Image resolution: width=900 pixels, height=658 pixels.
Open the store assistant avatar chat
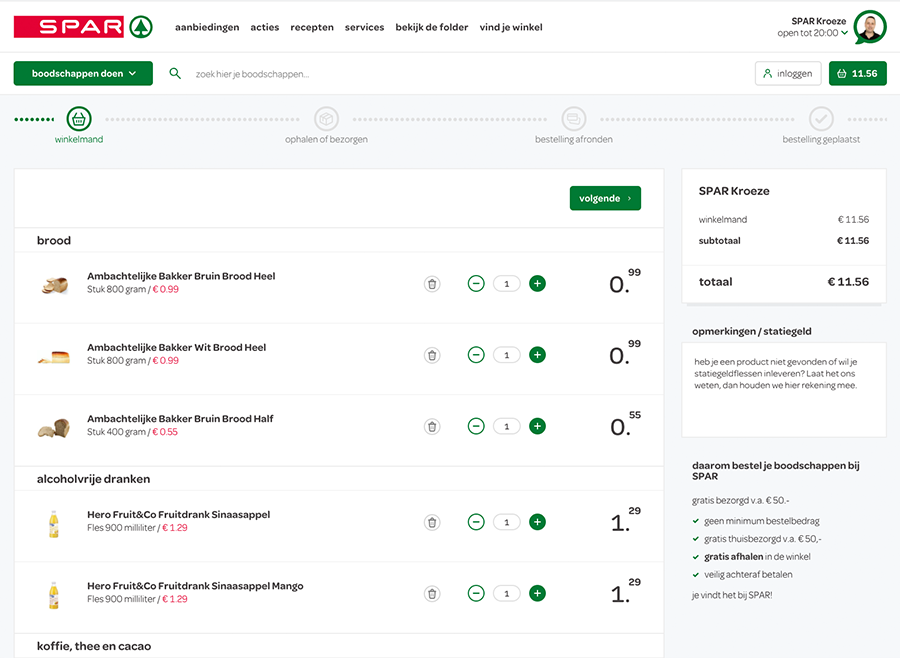click(x=870, y=27)
